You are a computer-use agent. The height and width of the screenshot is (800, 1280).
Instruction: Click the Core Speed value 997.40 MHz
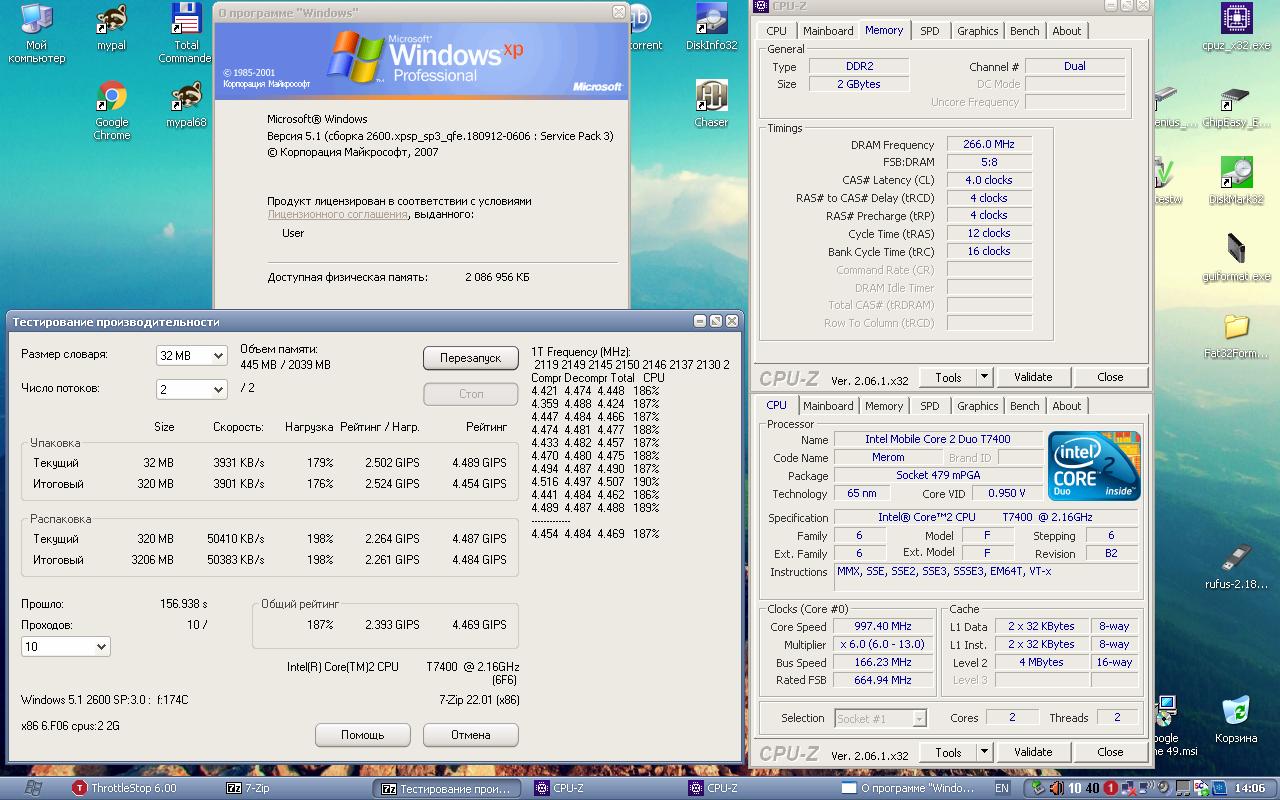883,626
